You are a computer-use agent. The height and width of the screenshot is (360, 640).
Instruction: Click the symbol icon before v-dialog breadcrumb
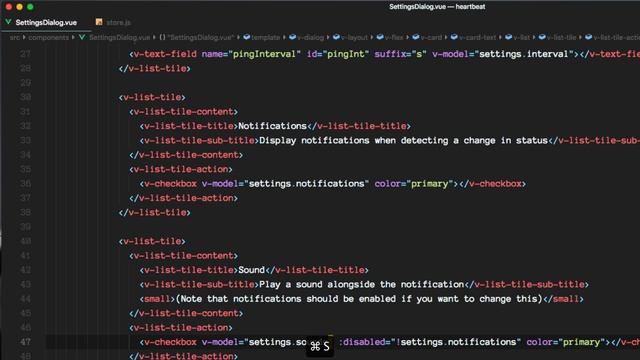[x=292, y=37]
